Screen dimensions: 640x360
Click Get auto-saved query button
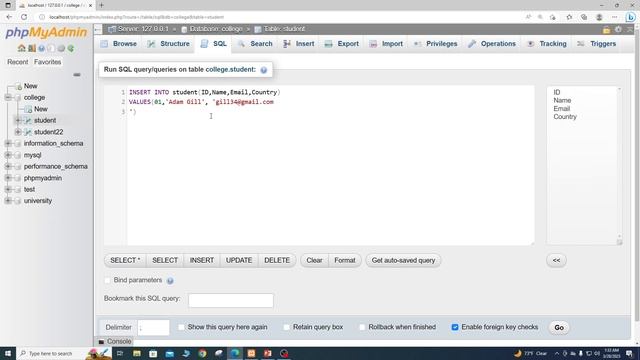pos(403,260)
